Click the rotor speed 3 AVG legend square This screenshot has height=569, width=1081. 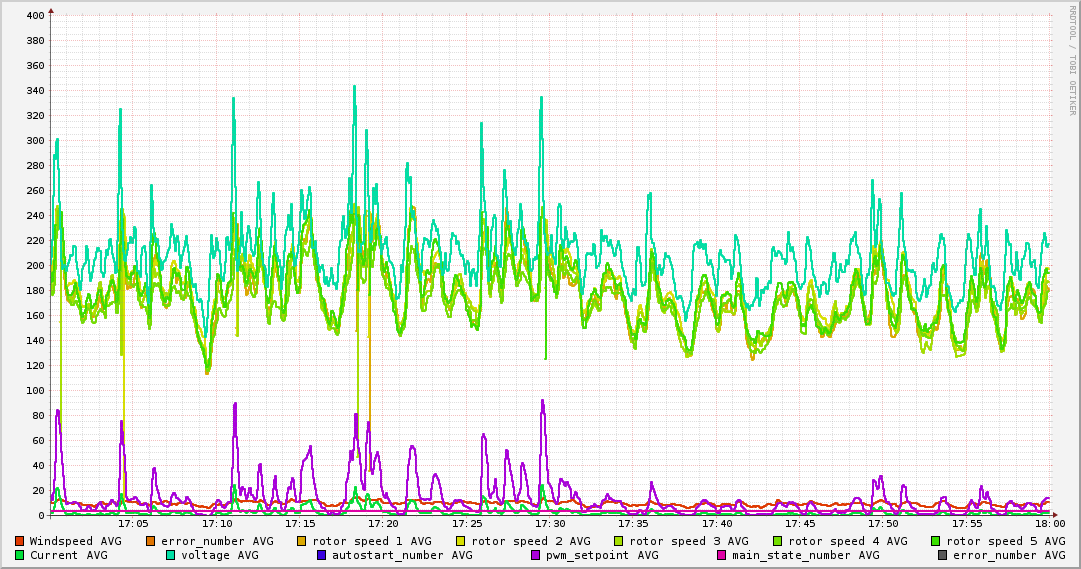coord(620,541)
